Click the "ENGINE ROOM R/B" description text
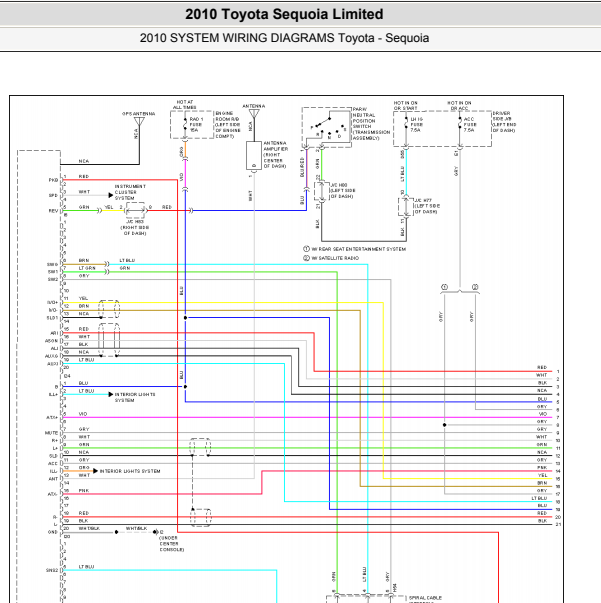 (228, 125)
